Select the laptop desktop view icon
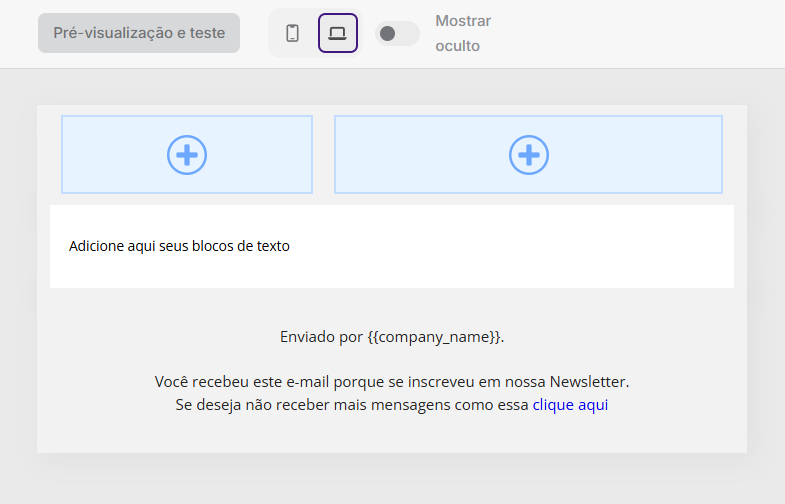 (337, 33)
